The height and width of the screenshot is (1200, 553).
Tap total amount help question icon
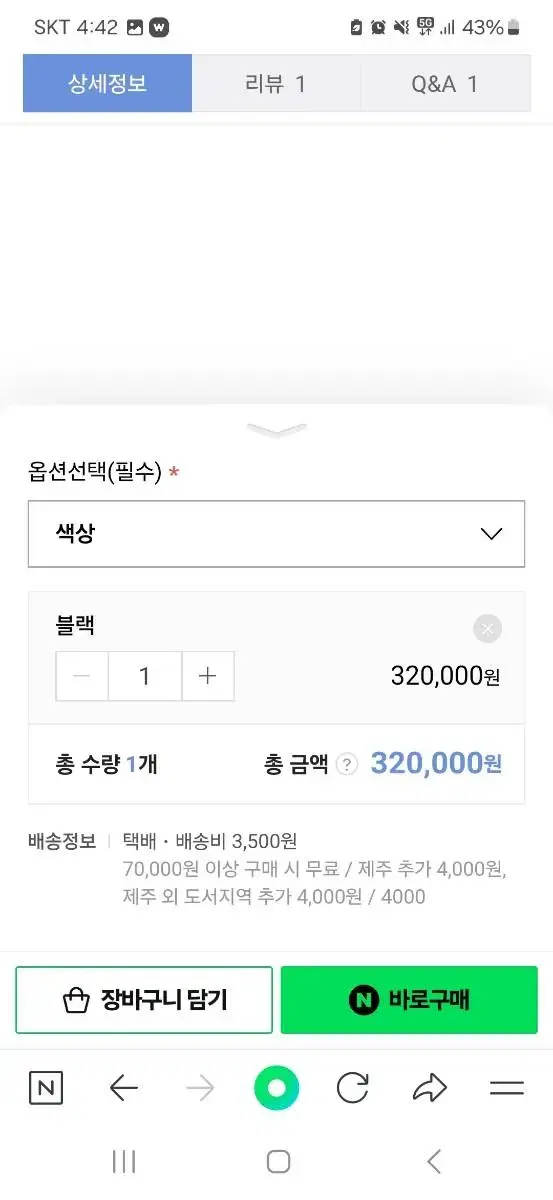tap(347, 765)
